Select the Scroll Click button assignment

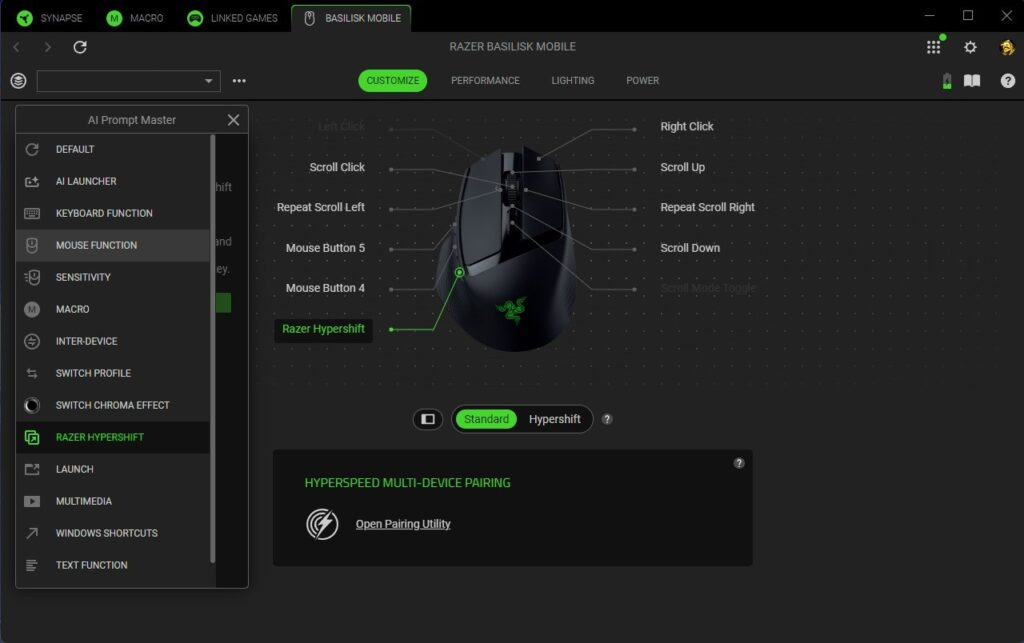(337, 168)
